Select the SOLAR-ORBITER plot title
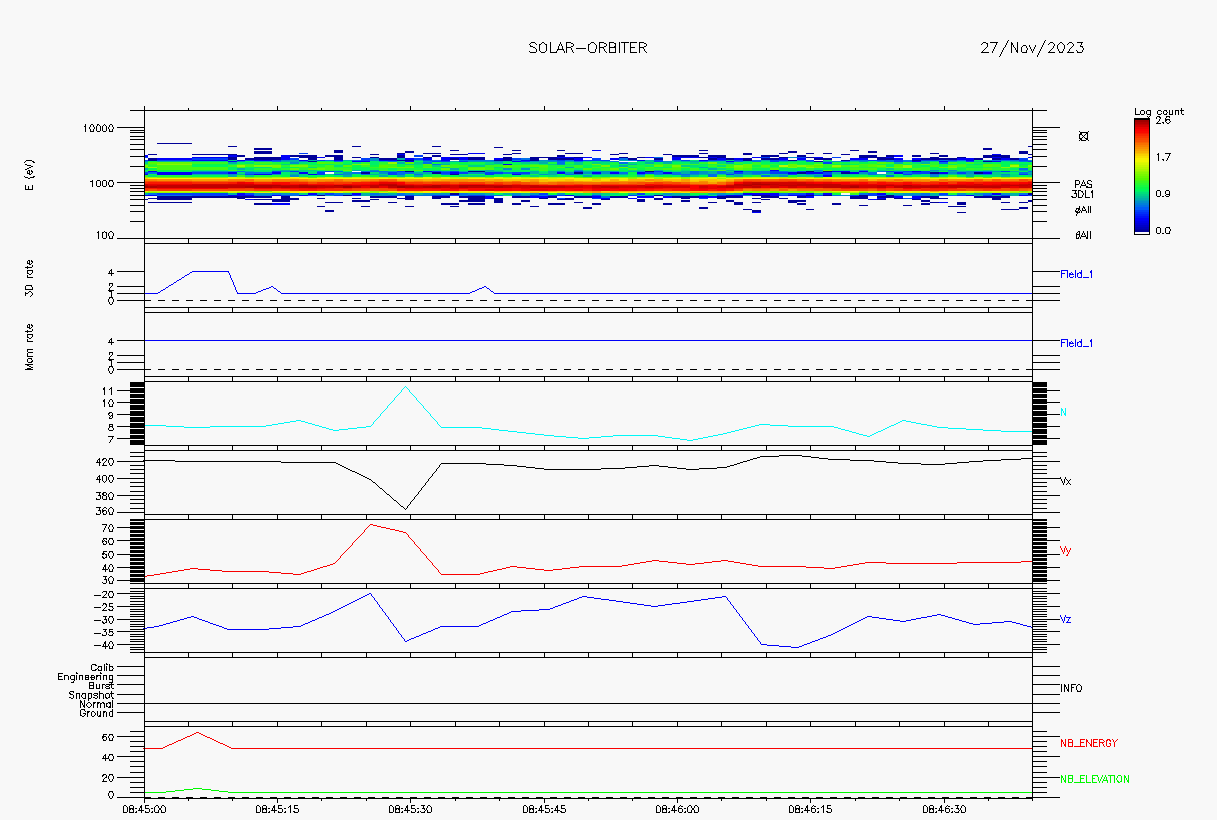Screen dimensions: 1217x820 587,48
